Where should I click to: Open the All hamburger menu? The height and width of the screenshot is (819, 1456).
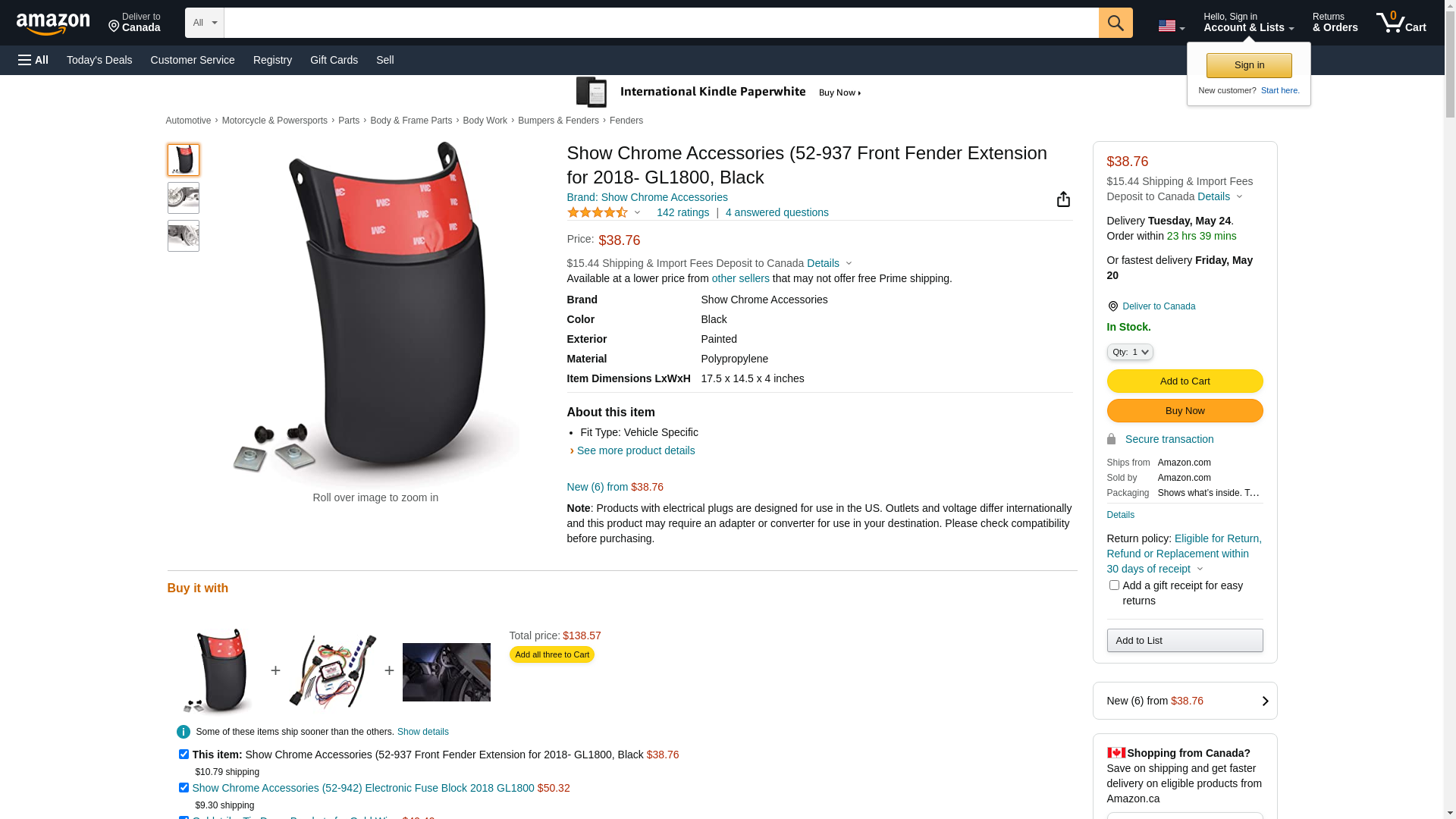[33, 60]
